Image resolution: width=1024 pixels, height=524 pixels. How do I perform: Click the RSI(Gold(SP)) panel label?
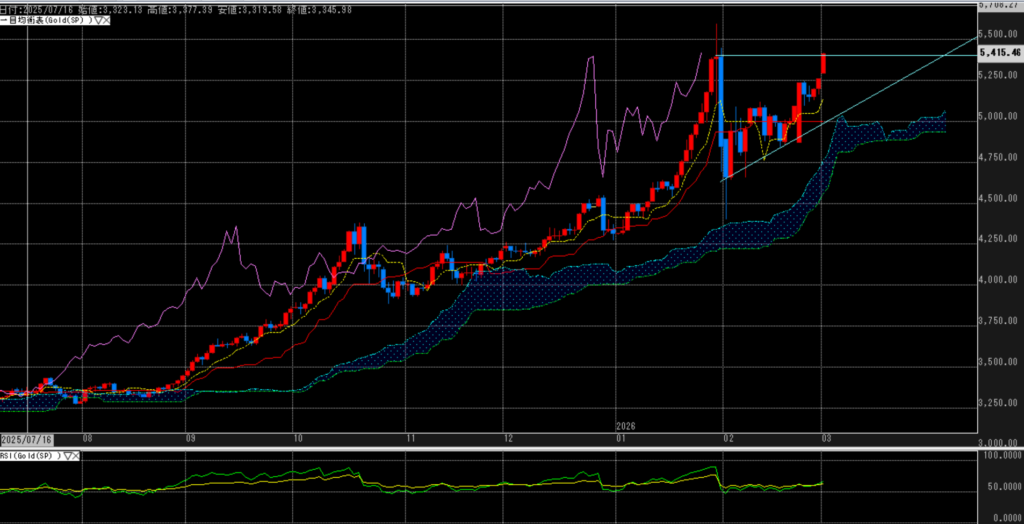tap(30, 455)
